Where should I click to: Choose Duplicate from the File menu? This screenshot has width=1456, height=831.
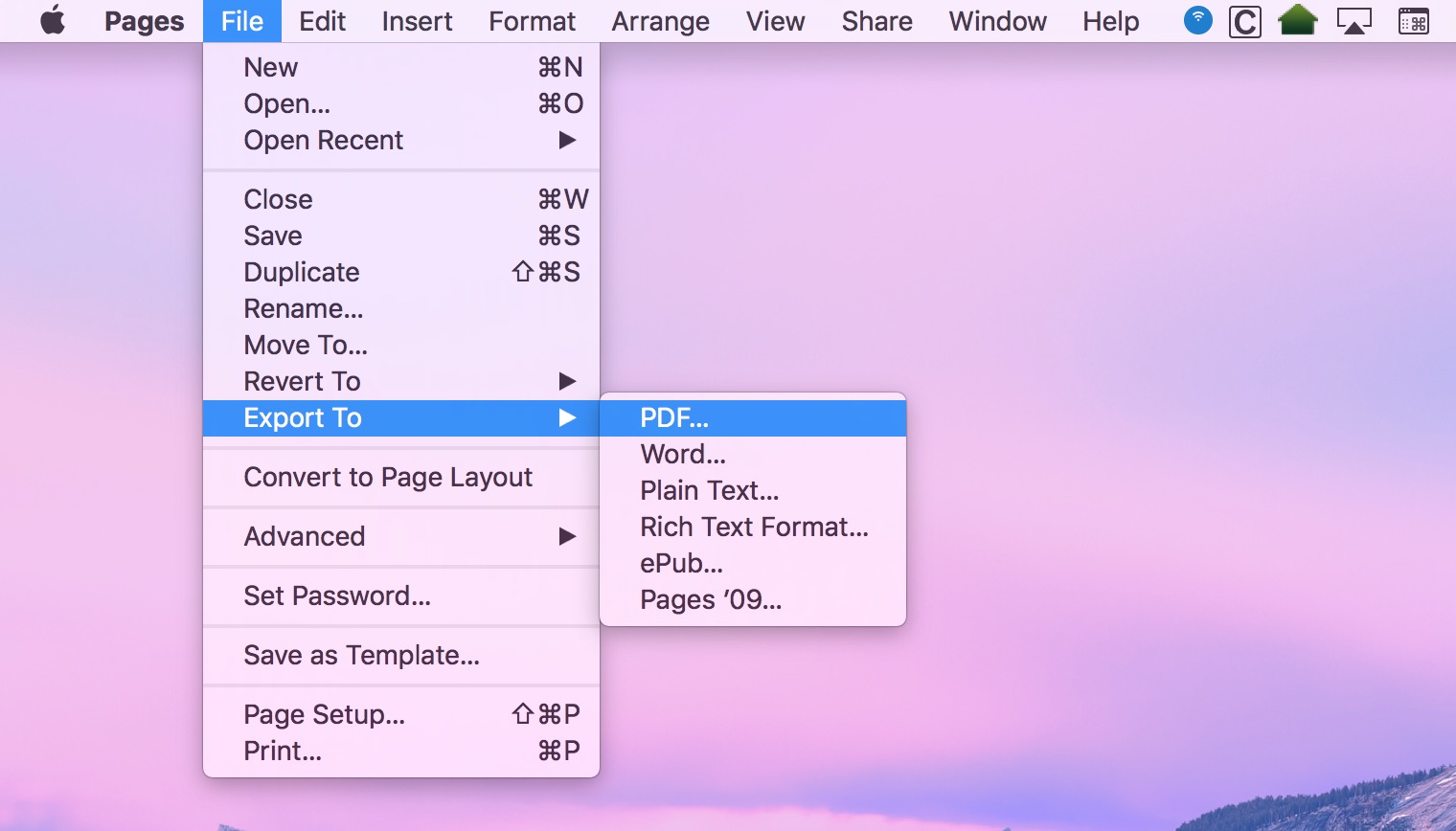401,272
